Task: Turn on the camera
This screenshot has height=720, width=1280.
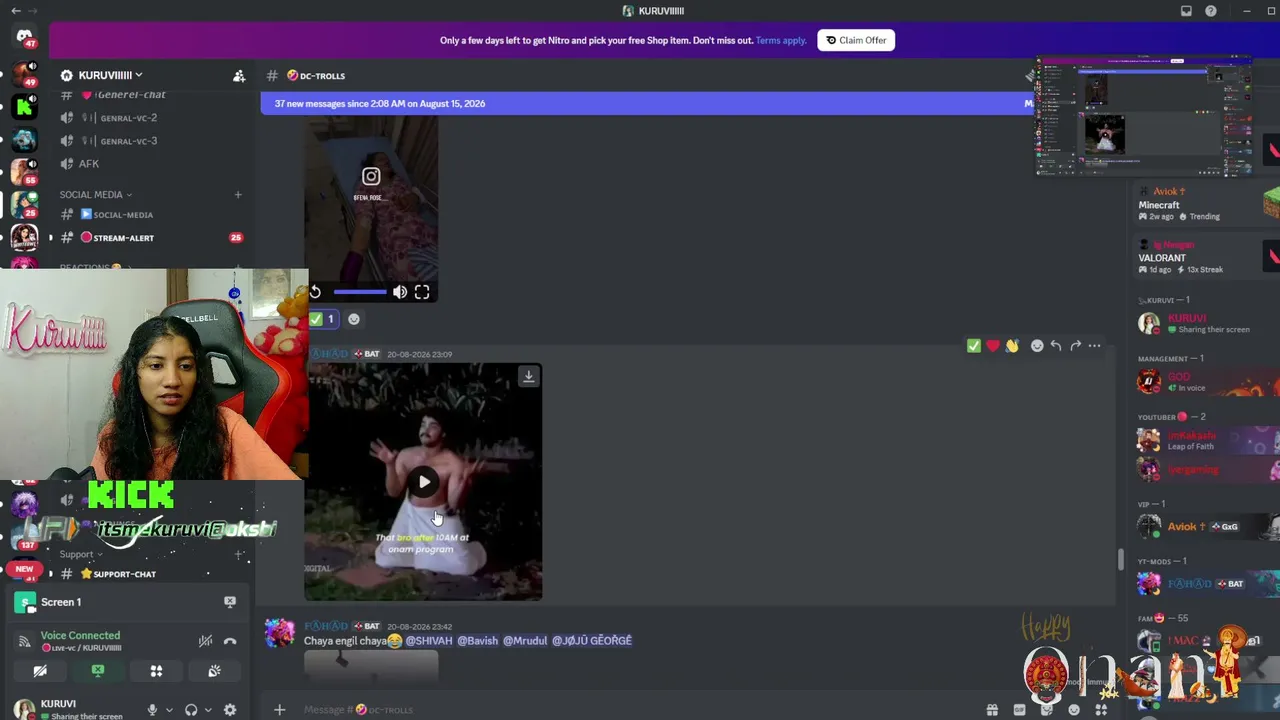Action: point(40,671)
